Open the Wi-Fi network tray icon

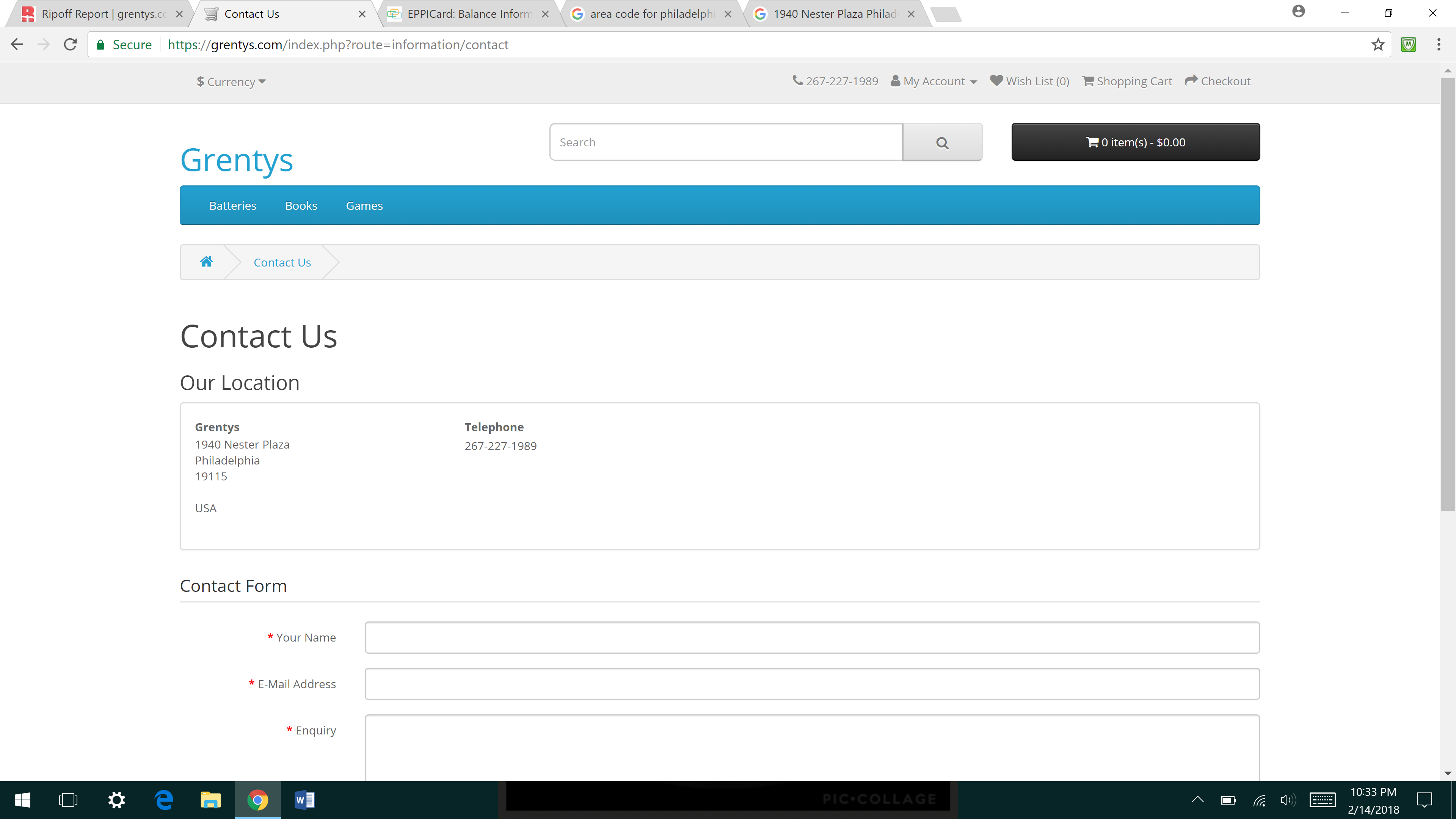[1259, 800]
